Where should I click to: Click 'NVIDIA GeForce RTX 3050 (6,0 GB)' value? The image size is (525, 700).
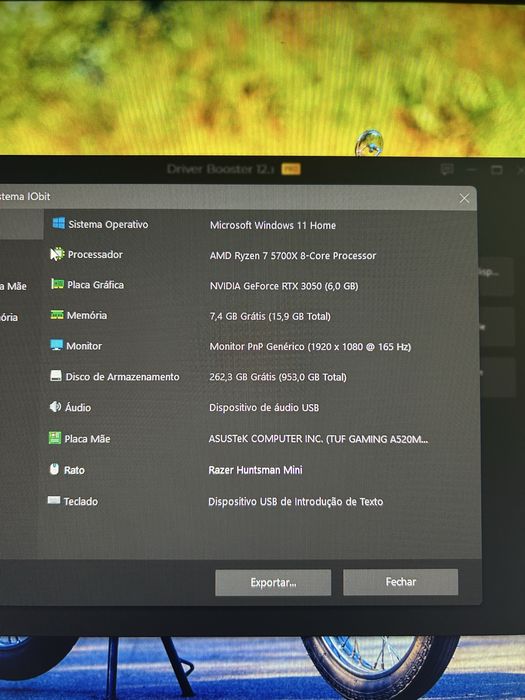[x=284, y=286]
